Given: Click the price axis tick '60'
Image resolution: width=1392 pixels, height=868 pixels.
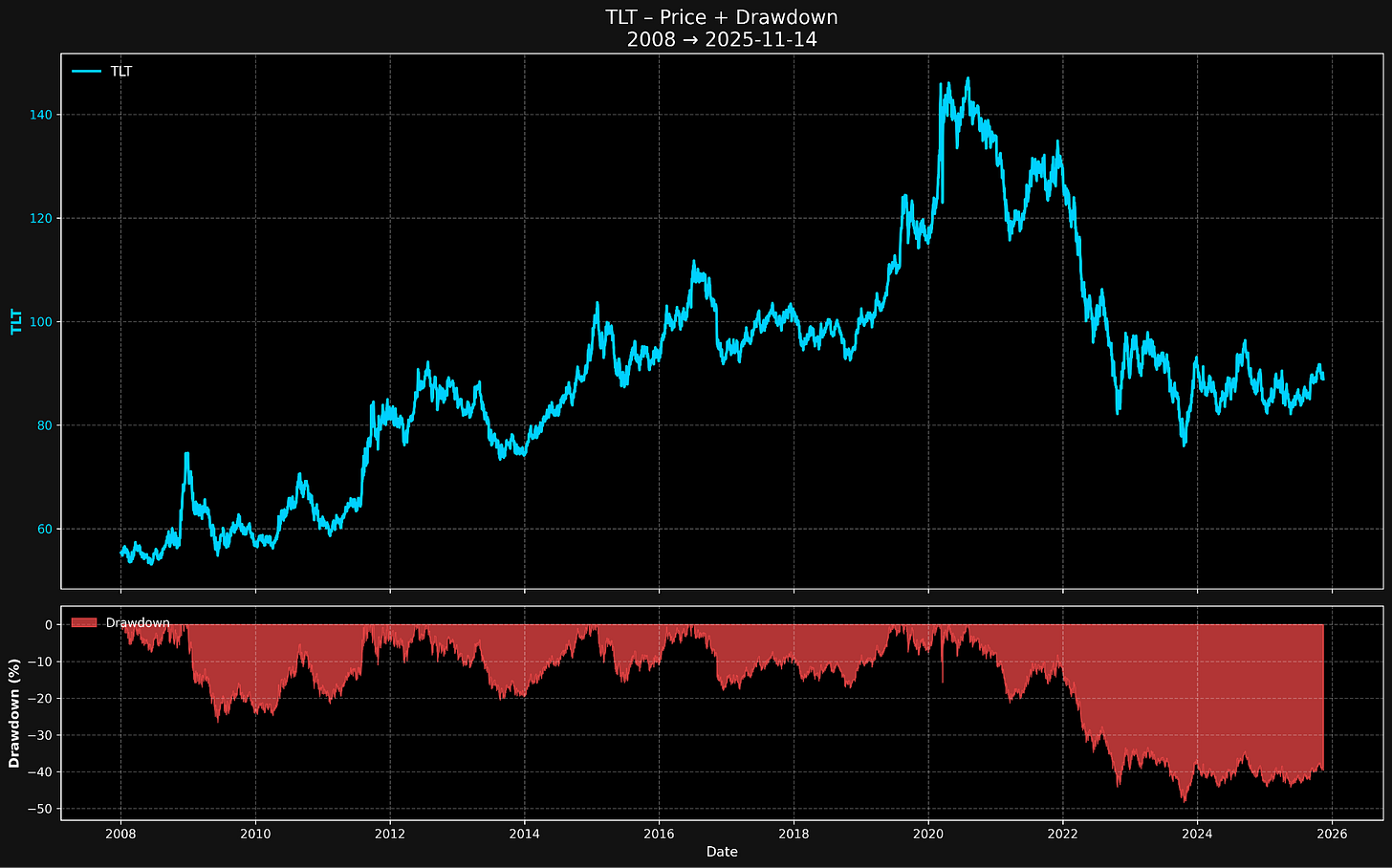Looking at the screenshot, I should pyautogui.click(x=46, y=529).
